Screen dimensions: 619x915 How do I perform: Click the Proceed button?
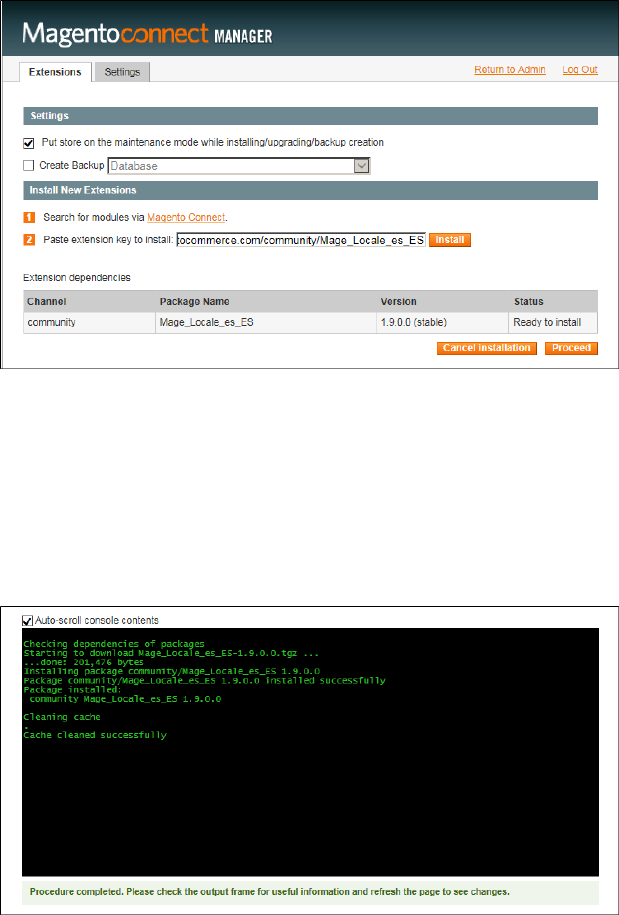point(572,348)
